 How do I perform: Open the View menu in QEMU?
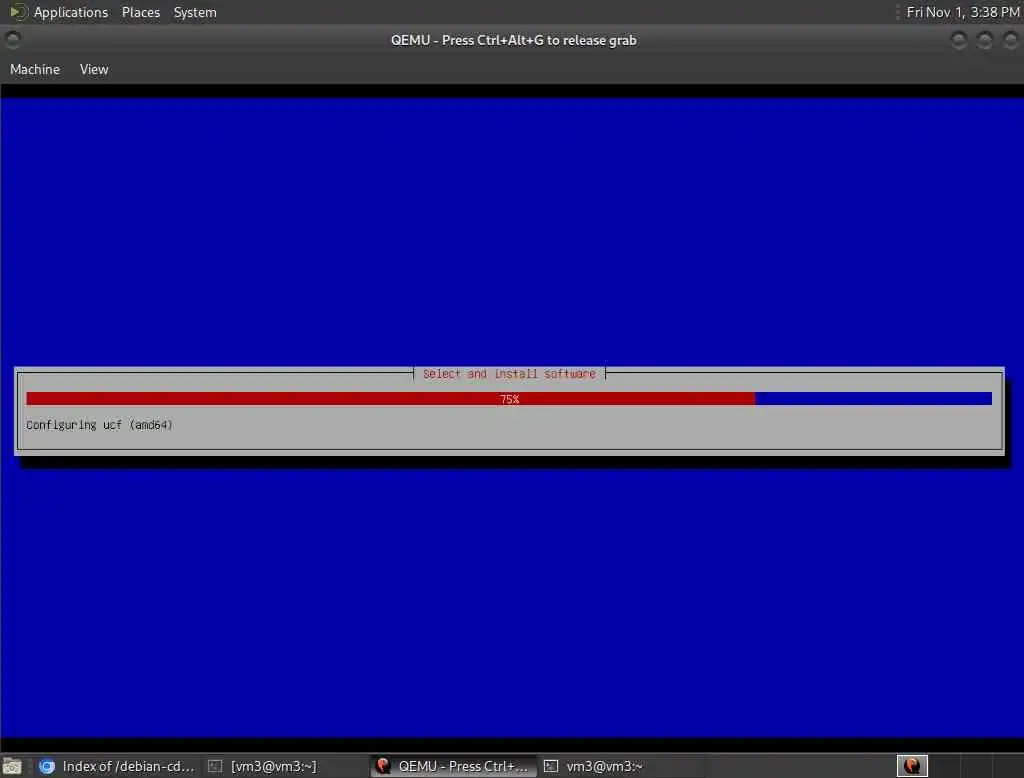pyautogui.click(x=94, y=69)
